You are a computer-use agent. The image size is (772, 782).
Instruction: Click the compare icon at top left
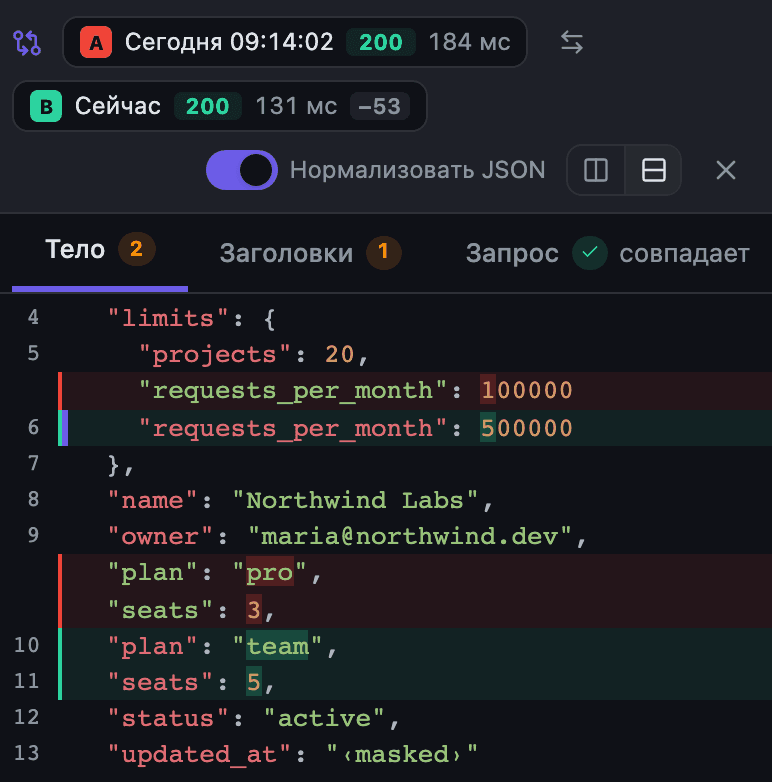click(27, 42)
